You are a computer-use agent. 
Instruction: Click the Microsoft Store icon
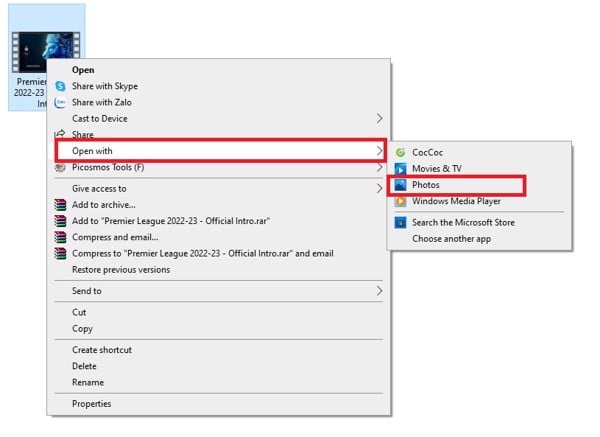click(x=400, y=222)
